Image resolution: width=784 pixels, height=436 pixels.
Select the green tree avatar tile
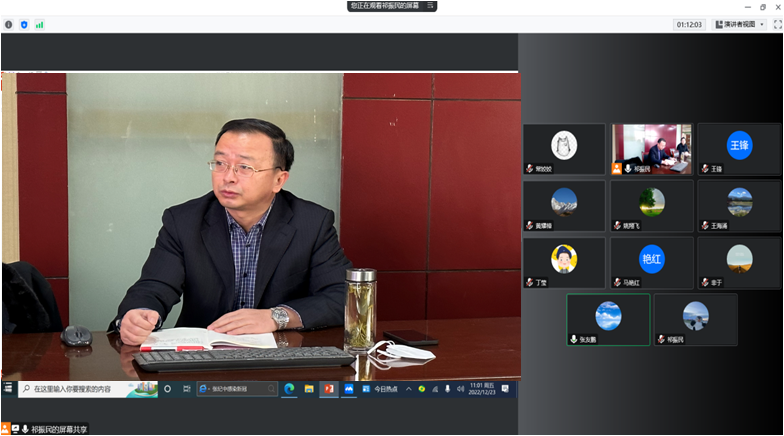[652, 206]
